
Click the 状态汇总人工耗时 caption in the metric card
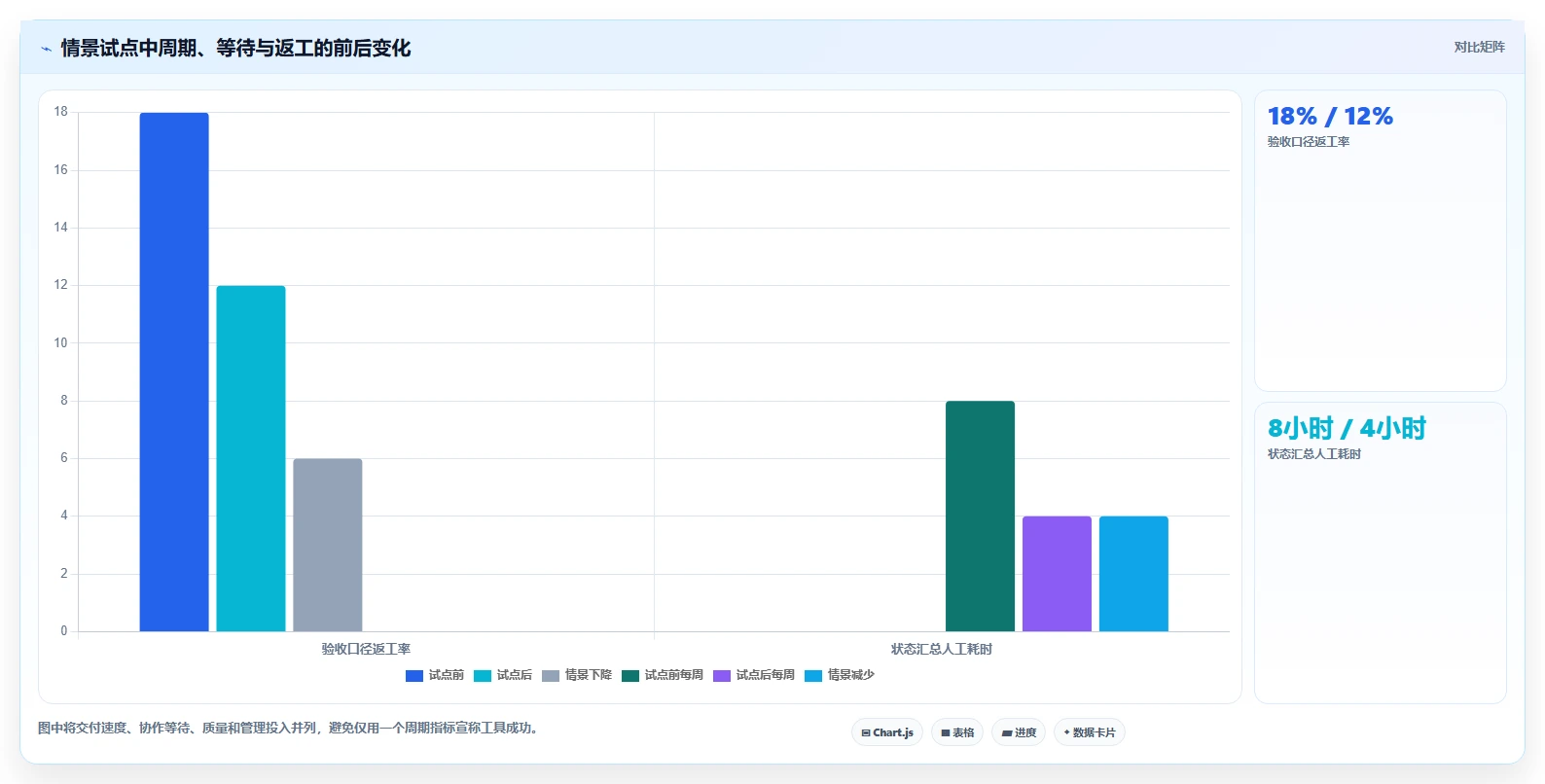pyautogui.click(x=1314, y=454)
